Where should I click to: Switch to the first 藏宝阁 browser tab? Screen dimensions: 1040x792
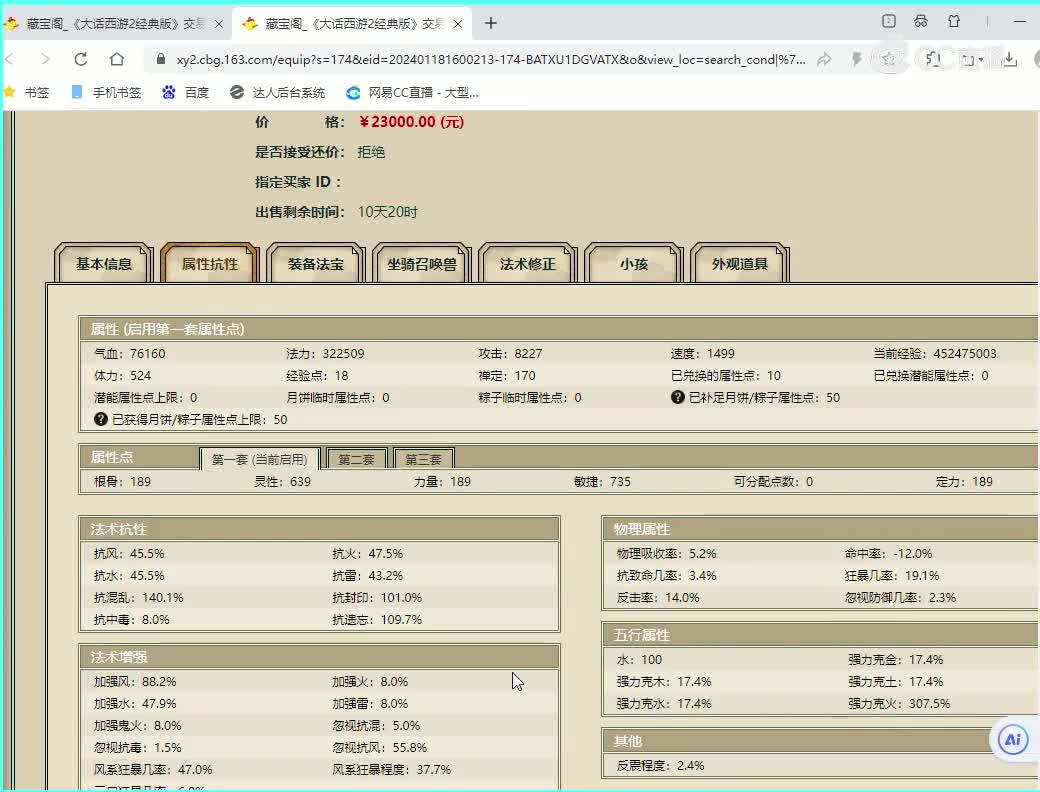click(x=114, y=24)
